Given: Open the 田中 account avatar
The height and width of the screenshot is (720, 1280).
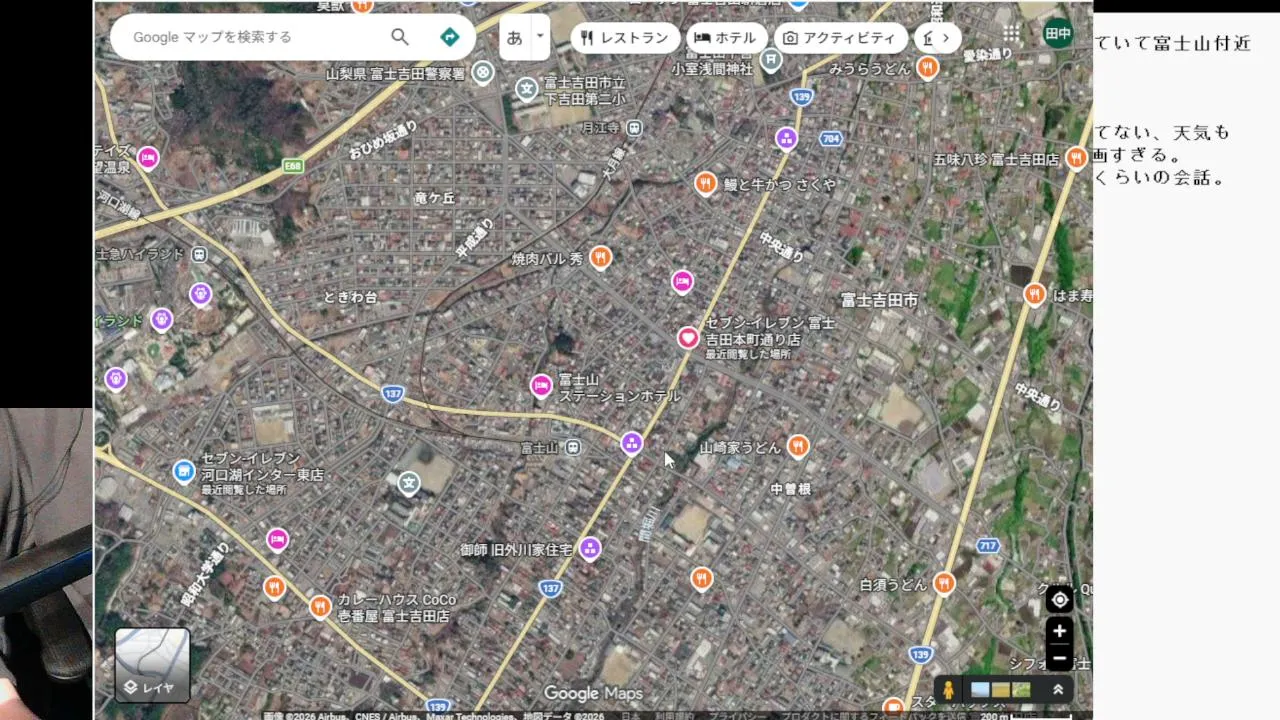Looking at the screenshot, I should tap(1058, 34).
